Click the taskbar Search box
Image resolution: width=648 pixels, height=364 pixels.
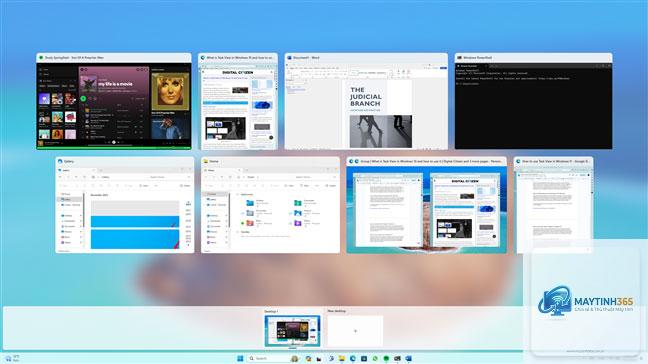coord(274,358)
